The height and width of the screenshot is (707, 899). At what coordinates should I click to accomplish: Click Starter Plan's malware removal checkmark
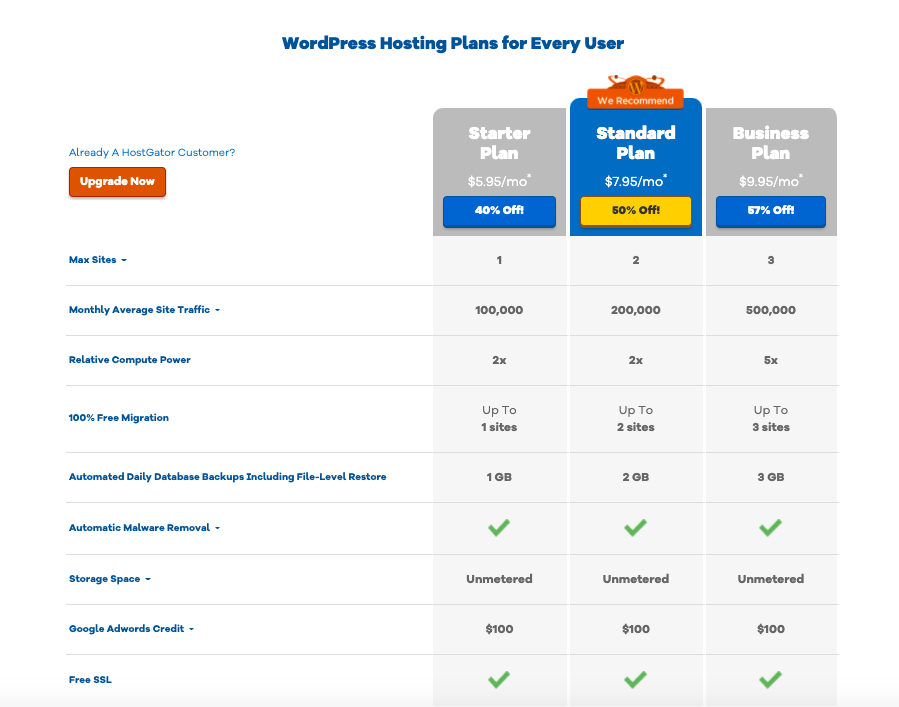click(499, 527)
